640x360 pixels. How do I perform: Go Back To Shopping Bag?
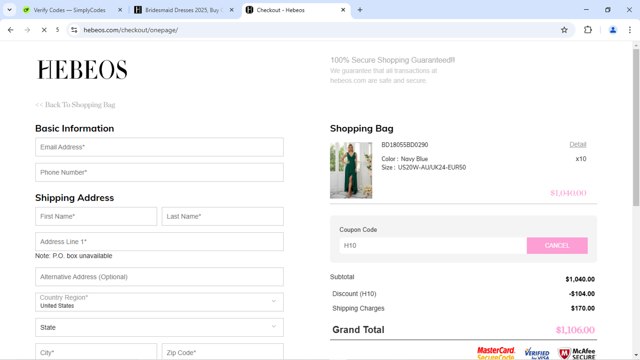(75, 105)
